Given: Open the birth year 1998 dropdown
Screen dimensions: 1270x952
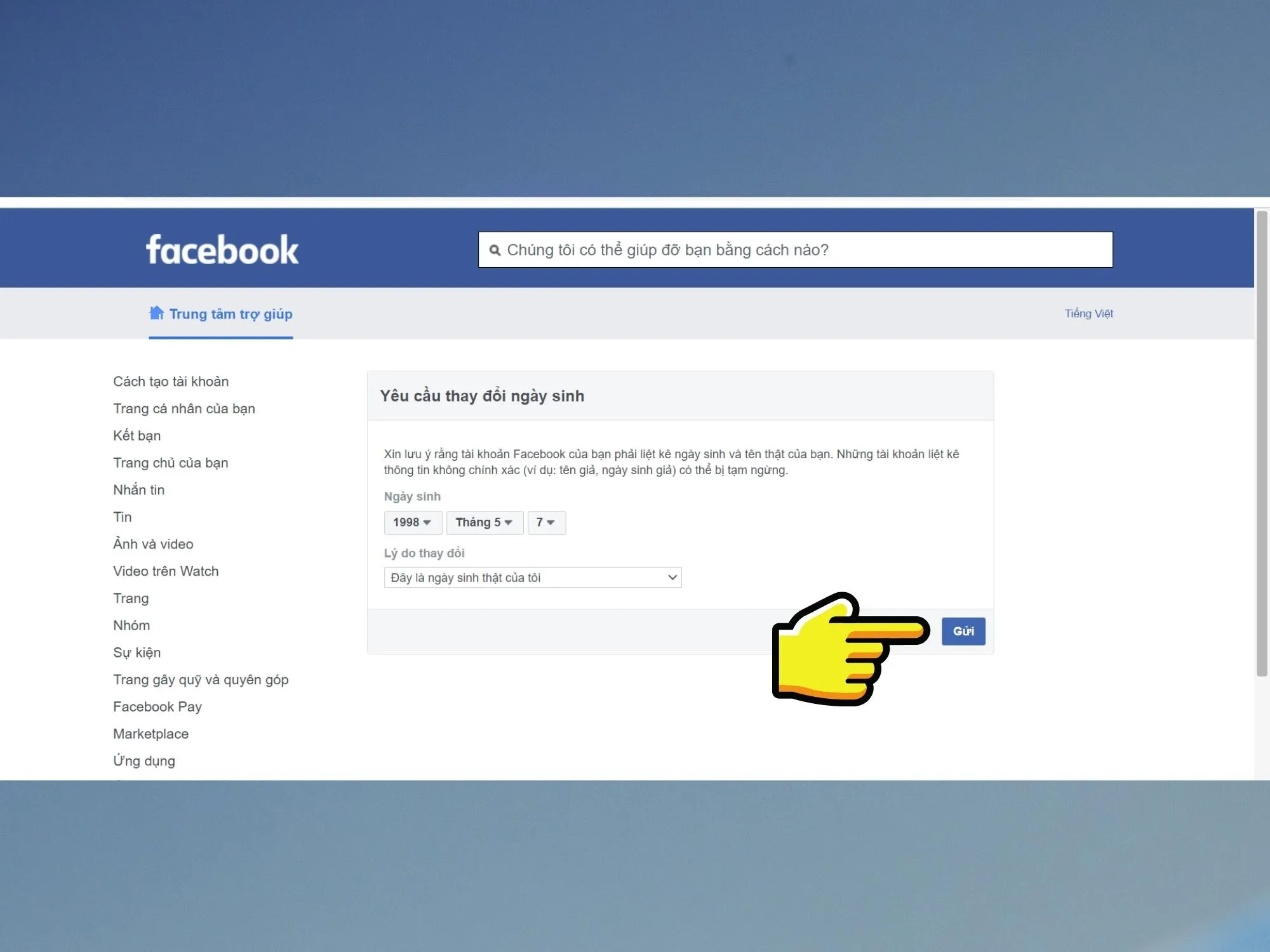Looking at the screenshot, I should click(x=412, y=522).
